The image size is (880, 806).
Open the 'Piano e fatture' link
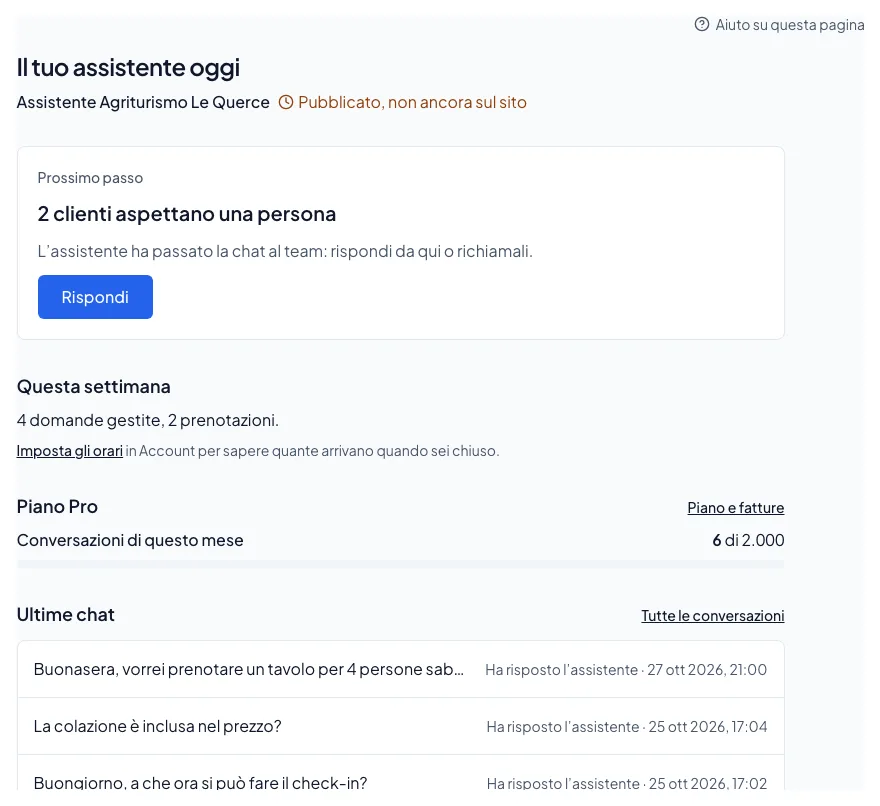pos(736,507)
